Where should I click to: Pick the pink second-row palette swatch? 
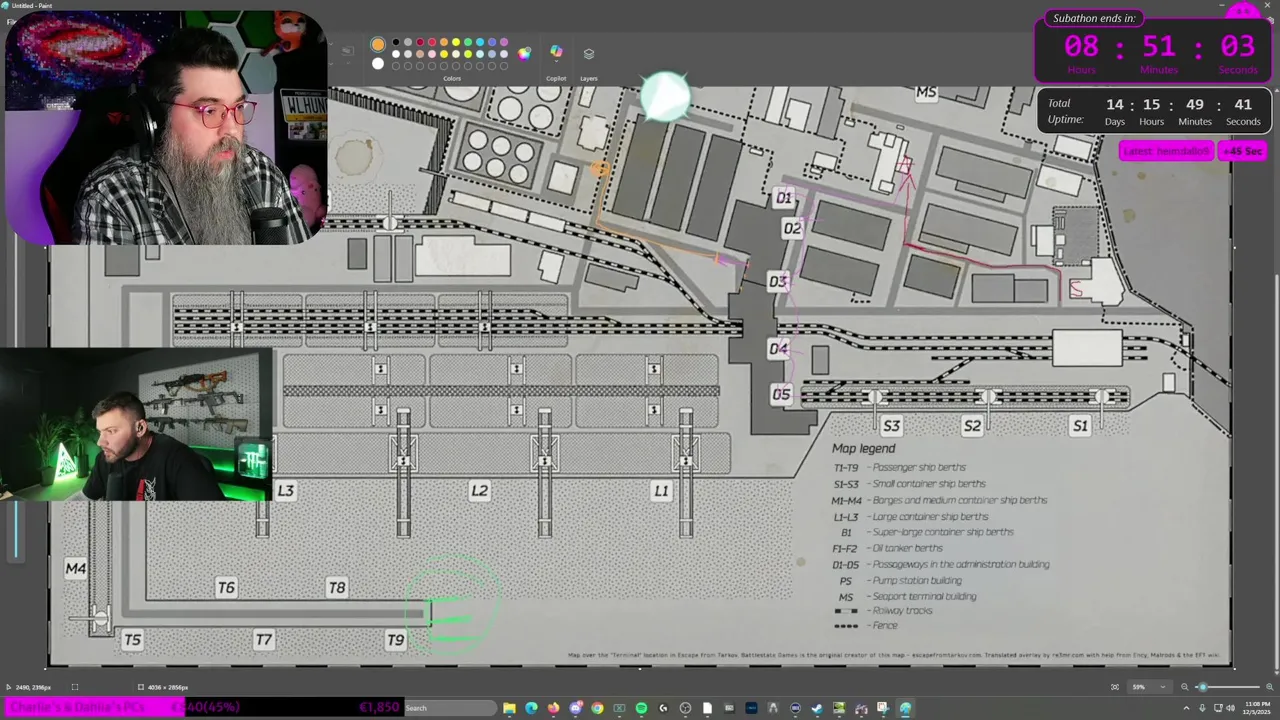pyautogui.click(x=432, y=54)
